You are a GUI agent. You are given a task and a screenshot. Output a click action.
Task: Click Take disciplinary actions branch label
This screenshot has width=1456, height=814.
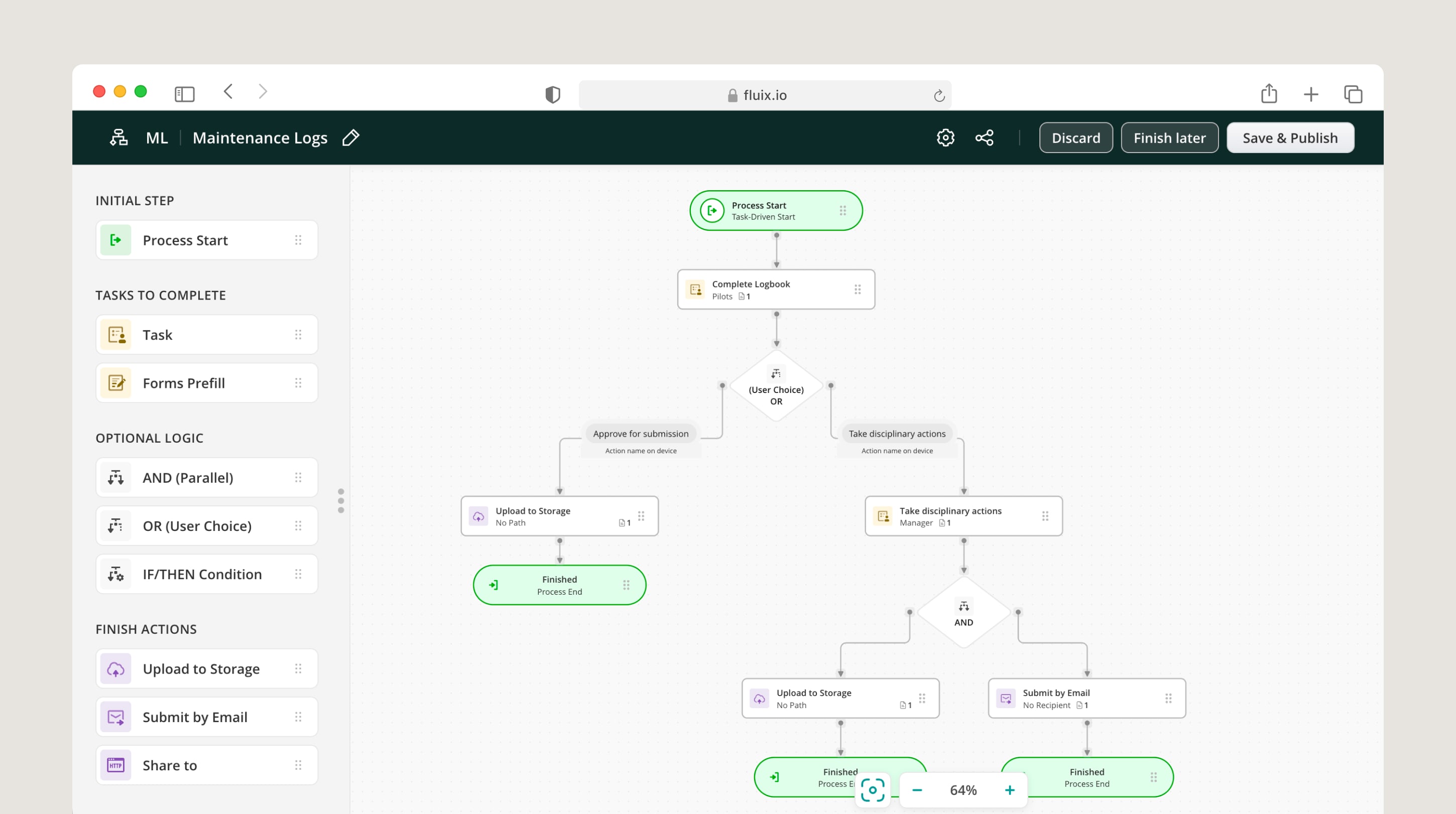pyautogui.click(x=896, y=433)
